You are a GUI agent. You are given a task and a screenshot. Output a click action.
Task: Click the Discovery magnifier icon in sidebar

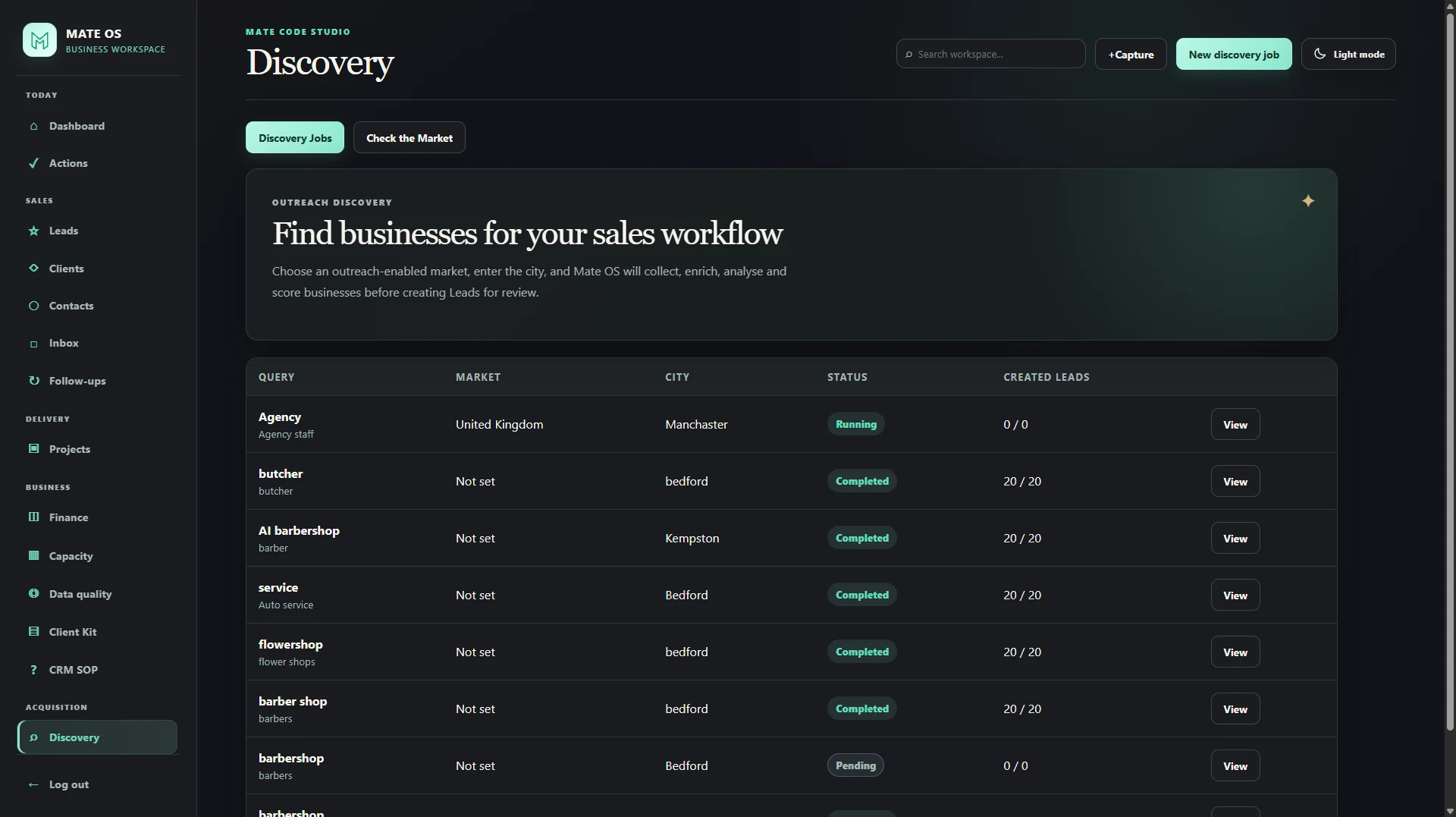pyautogui.click(x=33, y=737)
